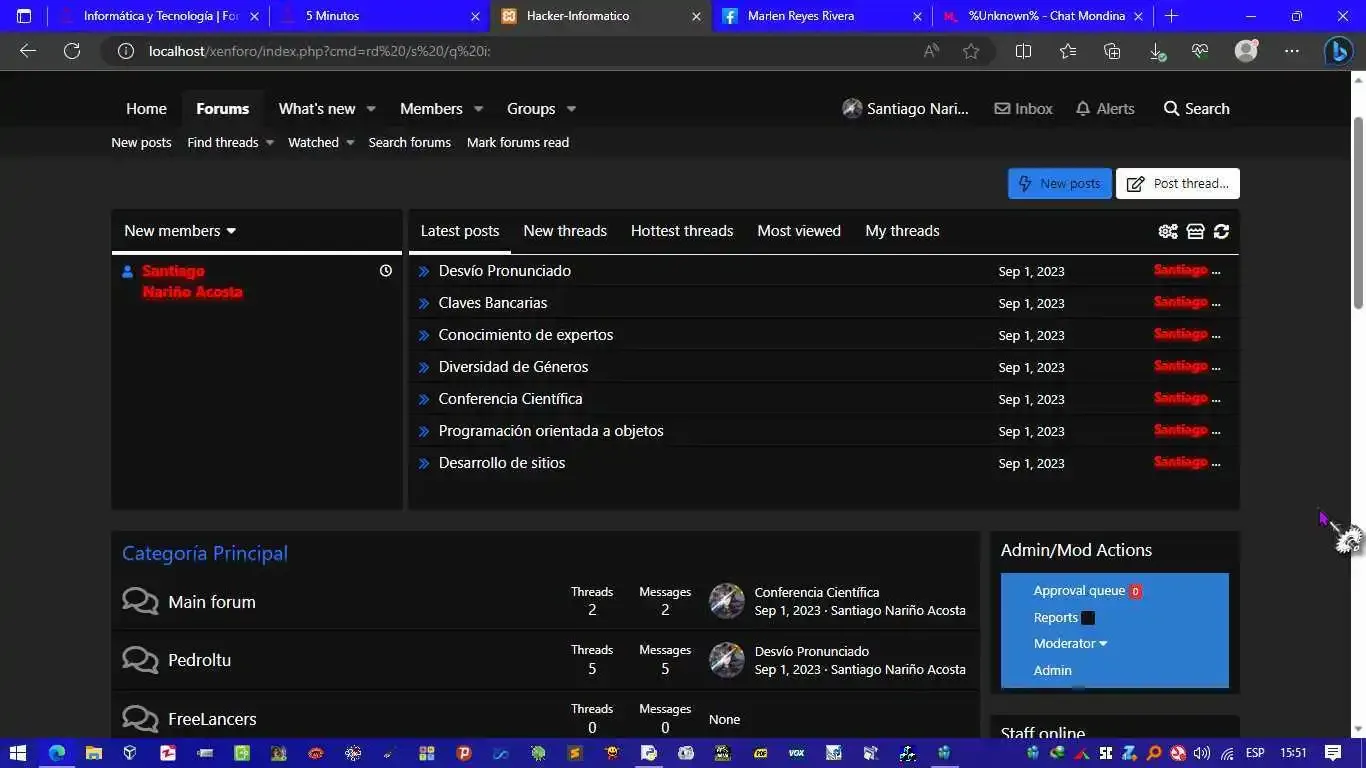Click the clock icon beside Santiago Nariño Acosta
This screenshot has width=1366, height=768.
click(x=386, y=271)
